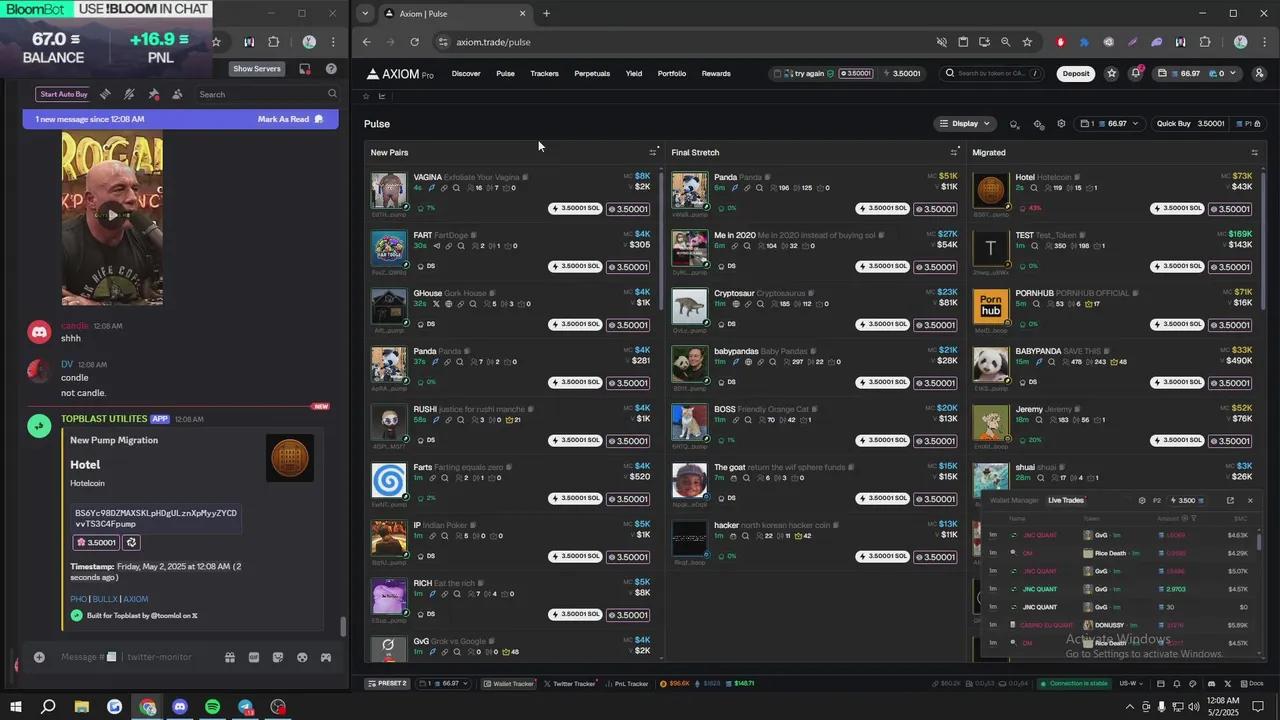Open Migrated filter settings icon
Screen dimensions: 1280x720
click(1254, 152)
